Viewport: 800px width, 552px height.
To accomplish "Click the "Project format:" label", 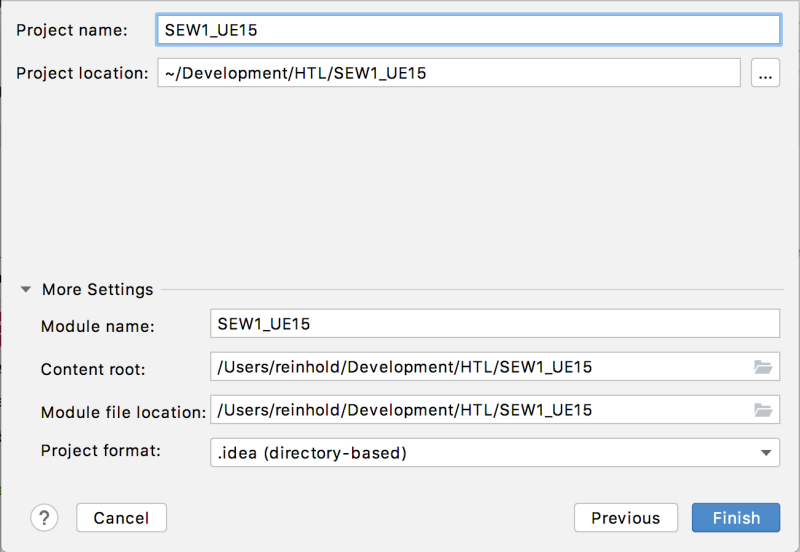I will click(x=101, y=450).
